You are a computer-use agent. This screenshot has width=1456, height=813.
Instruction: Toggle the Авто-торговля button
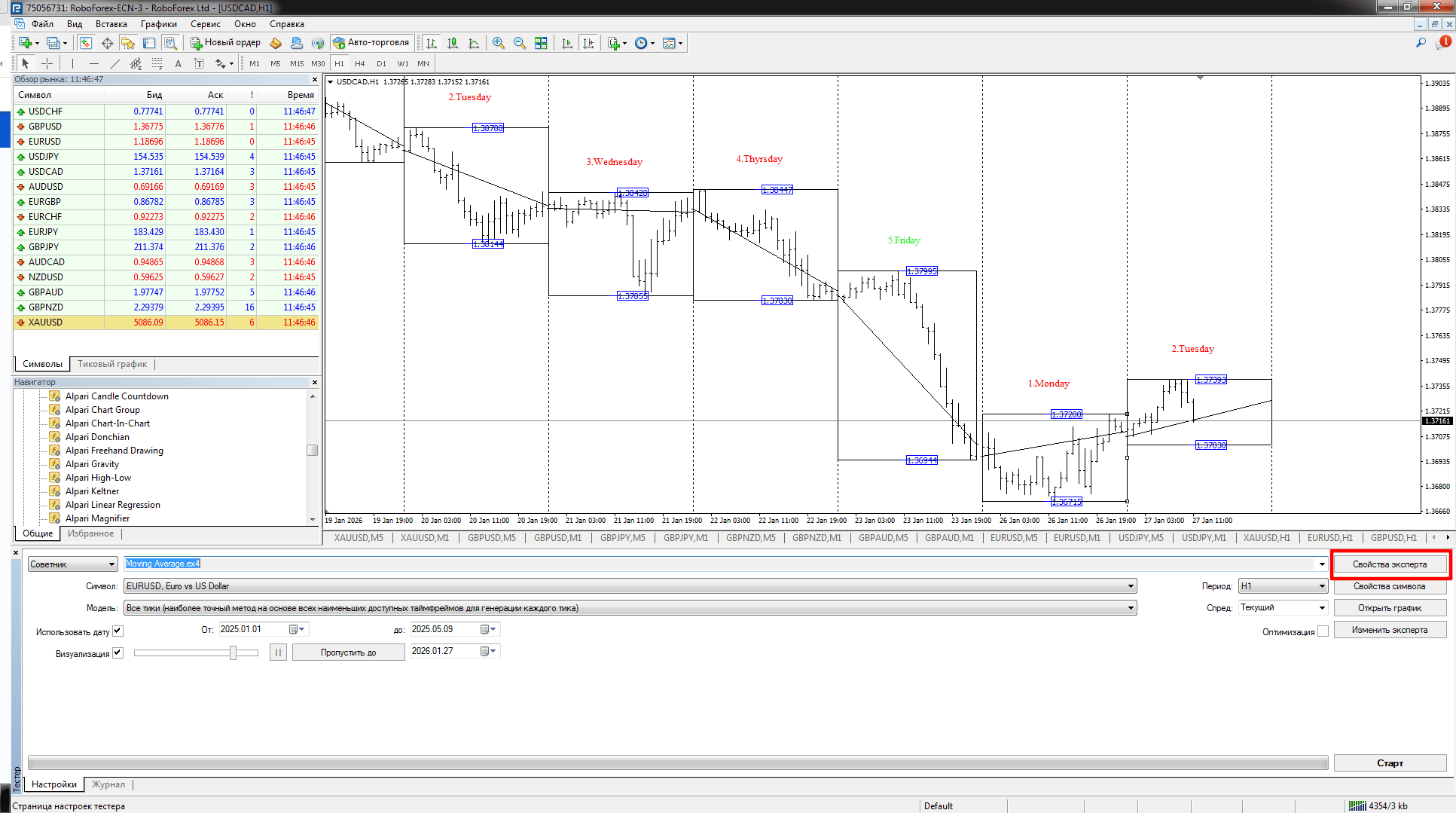[x=371, y=43]
